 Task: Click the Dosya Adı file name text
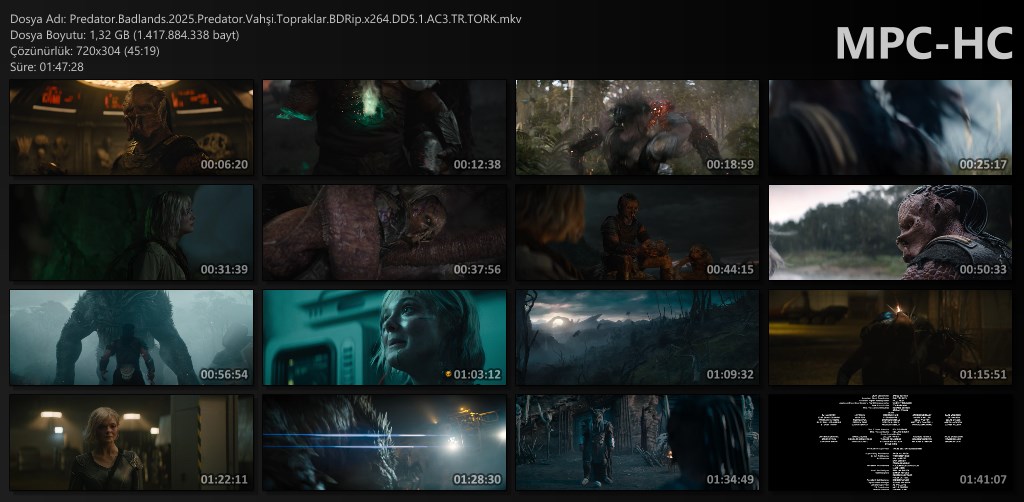(265, 19)
